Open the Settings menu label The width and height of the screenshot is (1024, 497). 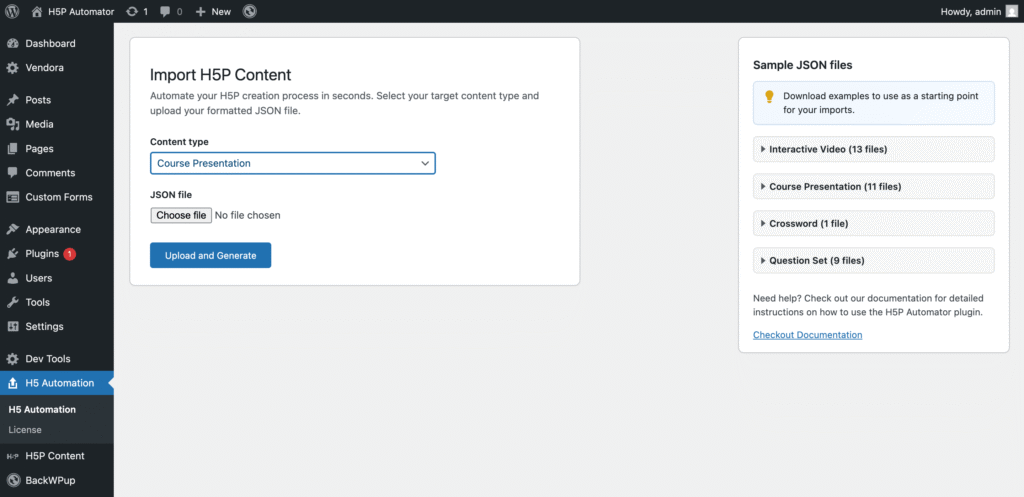(44, 327)
